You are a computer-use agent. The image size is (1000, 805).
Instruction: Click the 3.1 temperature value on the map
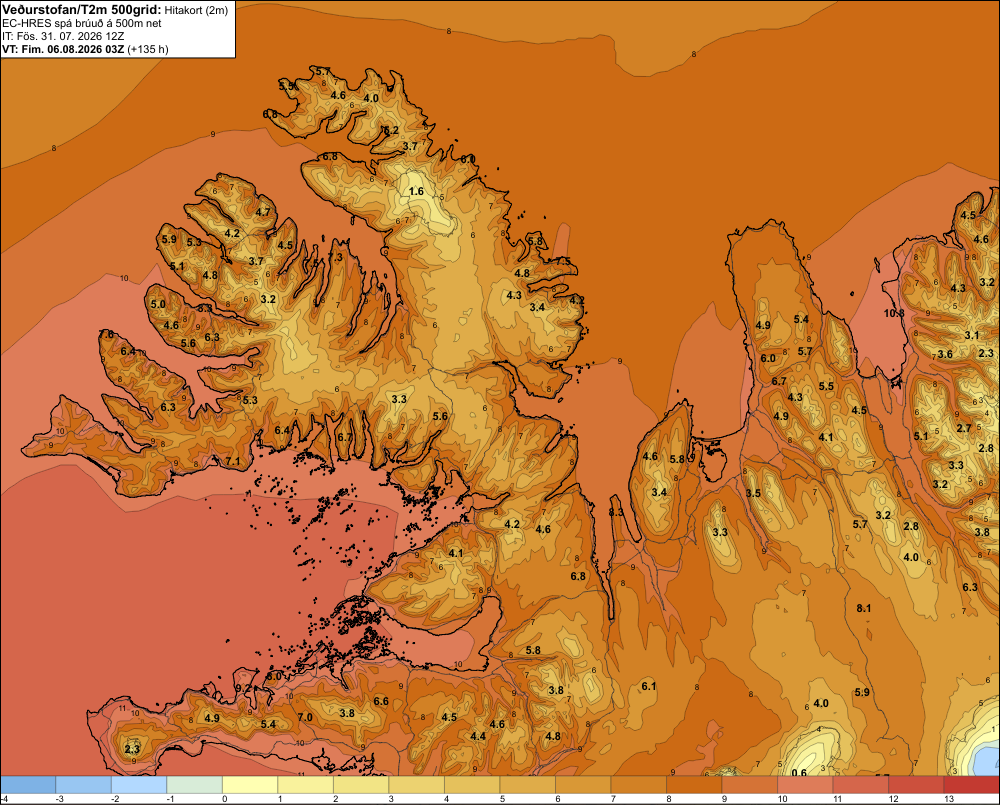click(x=971, y=335)
